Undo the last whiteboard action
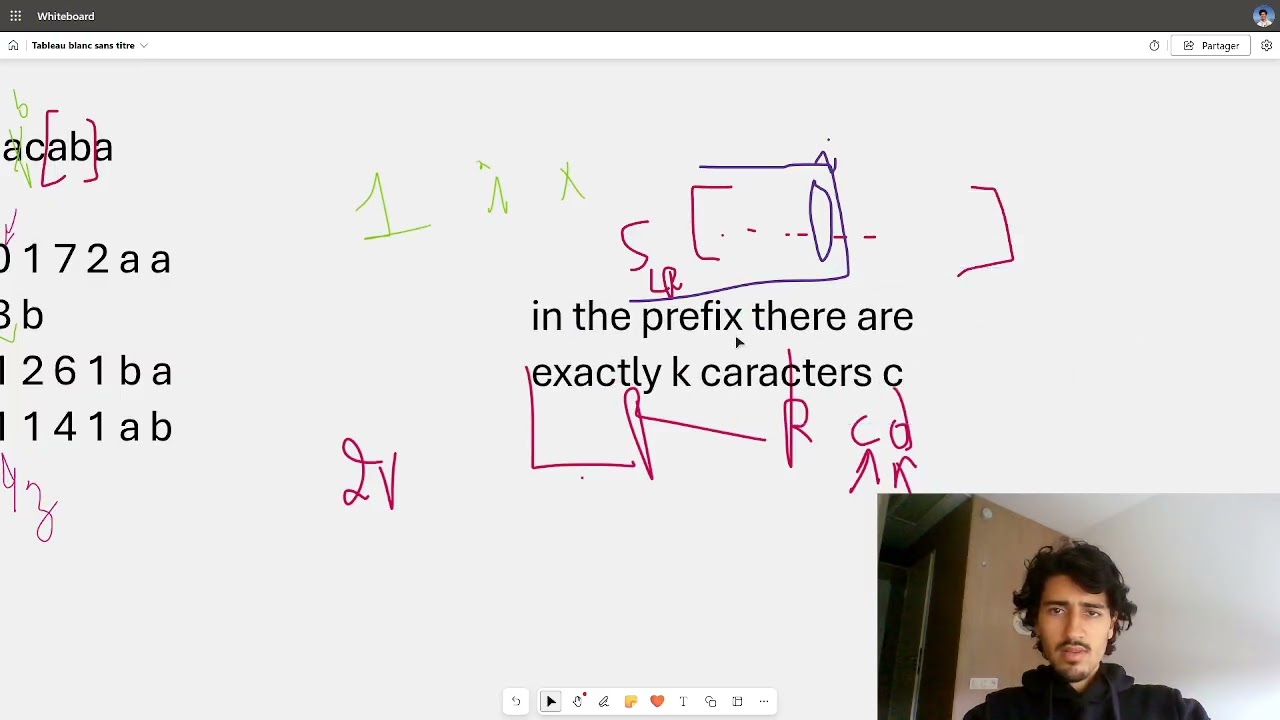This screenshot has width=1280, height=720. [516, 701]
